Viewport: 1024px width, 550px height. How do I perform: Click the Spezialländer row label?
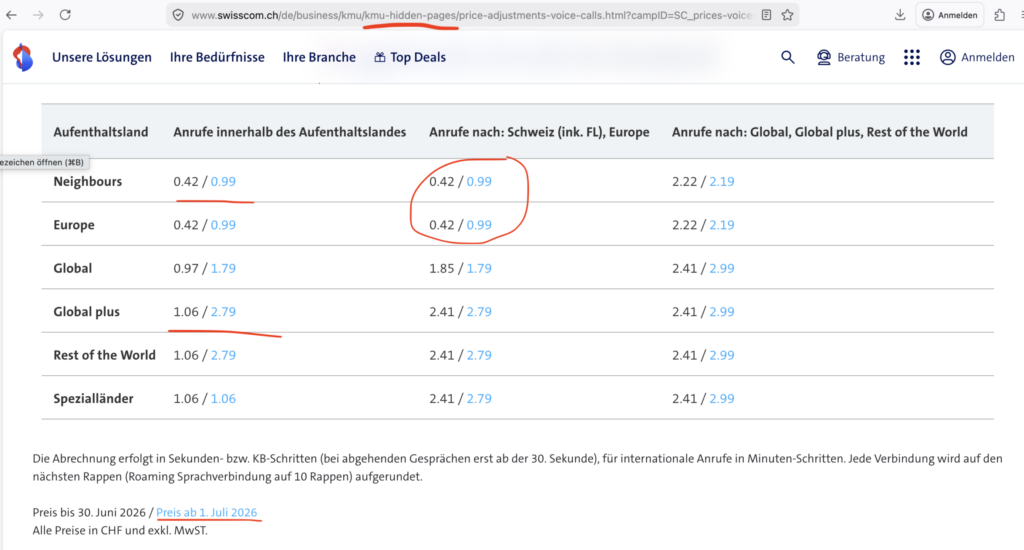[x=93, y=398]
